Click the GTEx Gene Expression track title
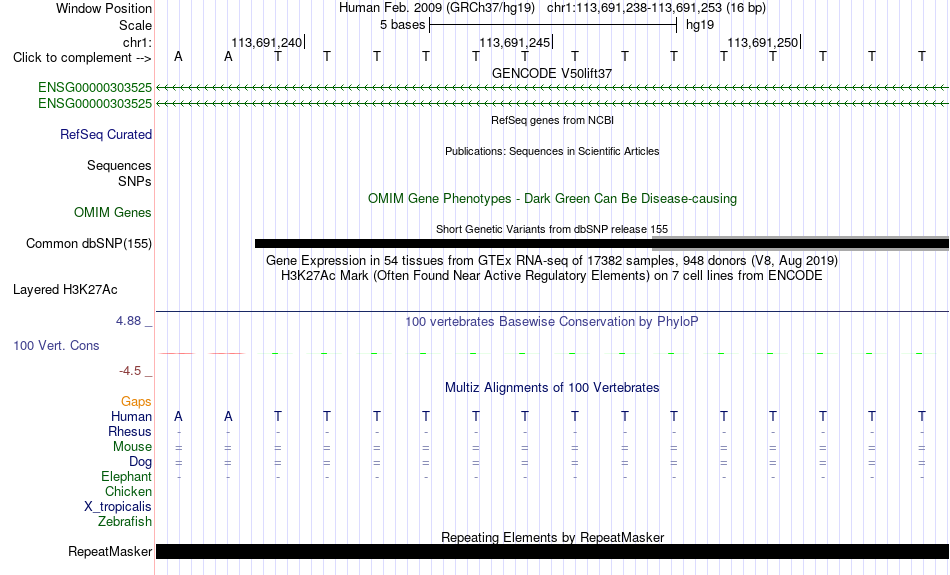The height and width of the screenshot is (575, 950). click(x=552, y=261)
